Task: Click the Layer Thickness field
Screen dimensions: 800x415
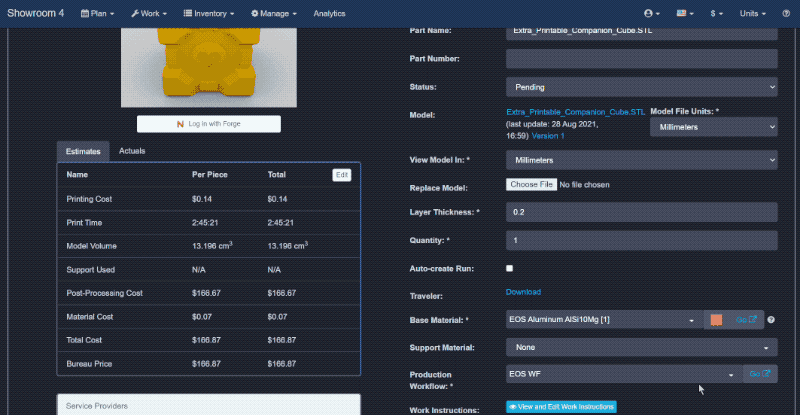Action: (x=641, y=212)
